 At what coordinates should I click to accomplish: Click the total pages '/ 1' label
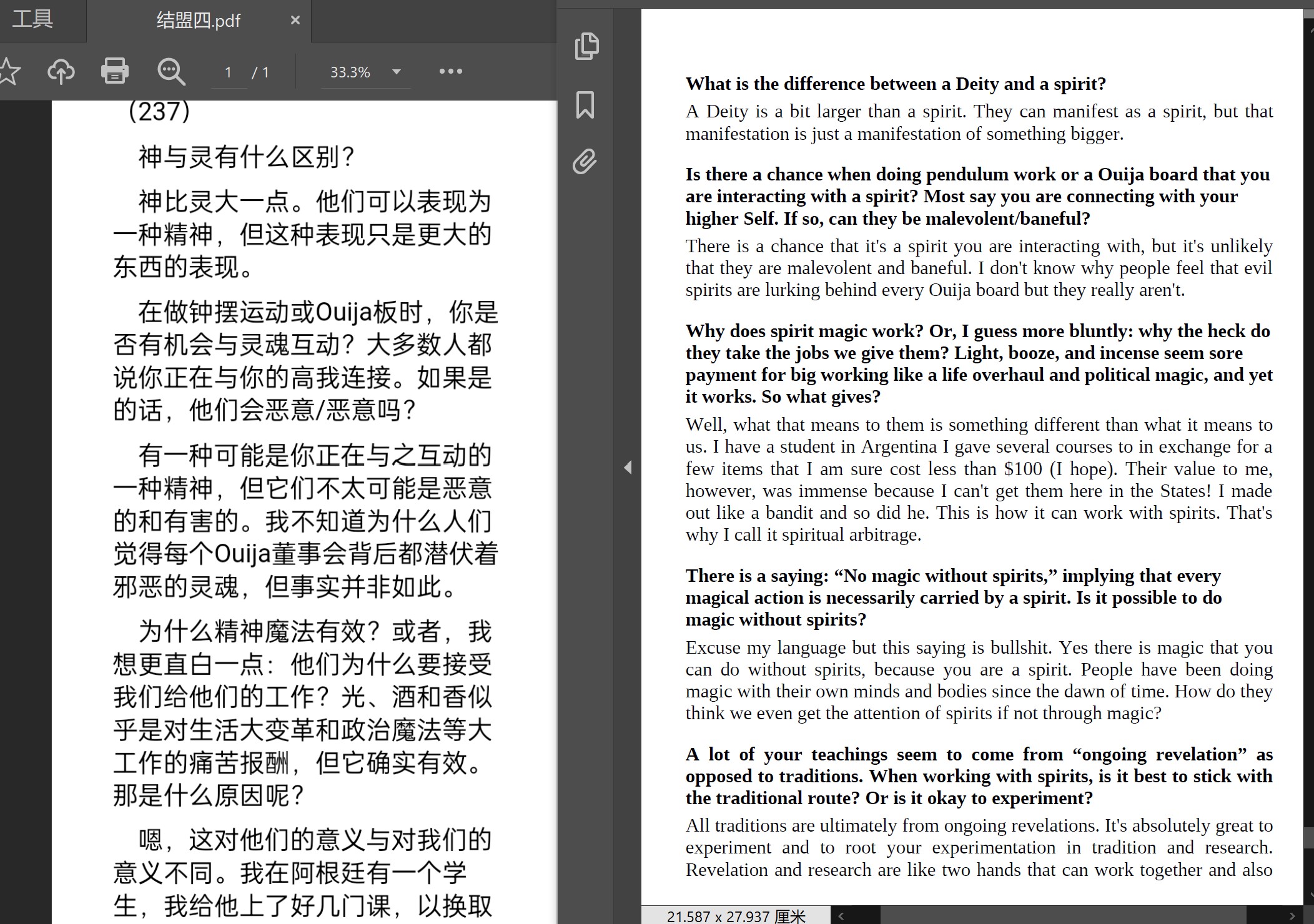pos(260,72)
